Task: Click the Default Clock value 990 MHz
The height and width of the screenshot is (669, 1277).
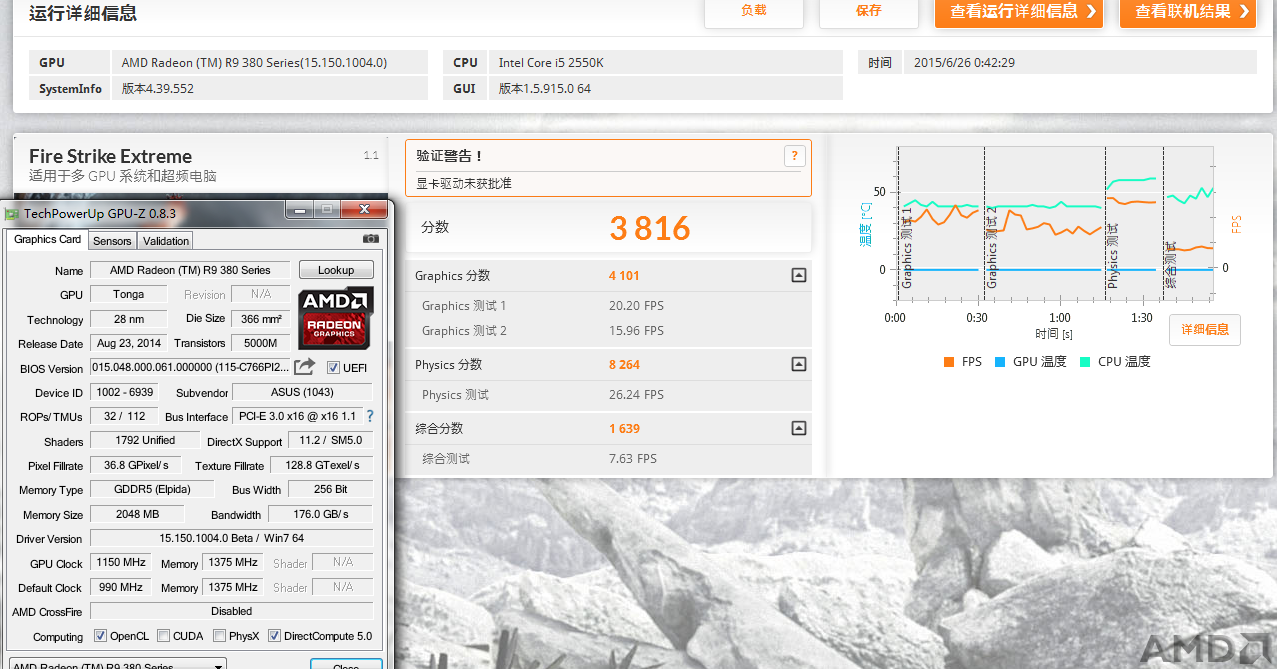Action: coord(121,587)
